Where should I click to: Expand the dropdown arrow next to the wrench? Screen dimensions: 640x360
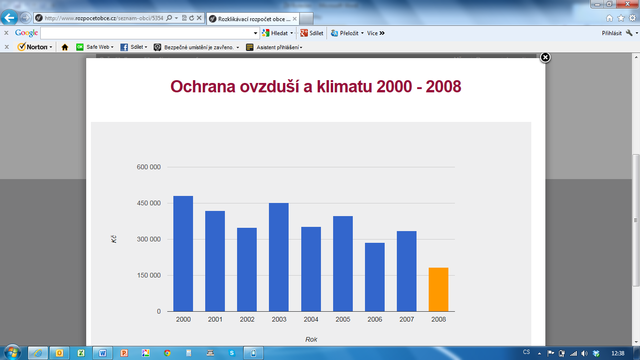[x=637, y=33]
